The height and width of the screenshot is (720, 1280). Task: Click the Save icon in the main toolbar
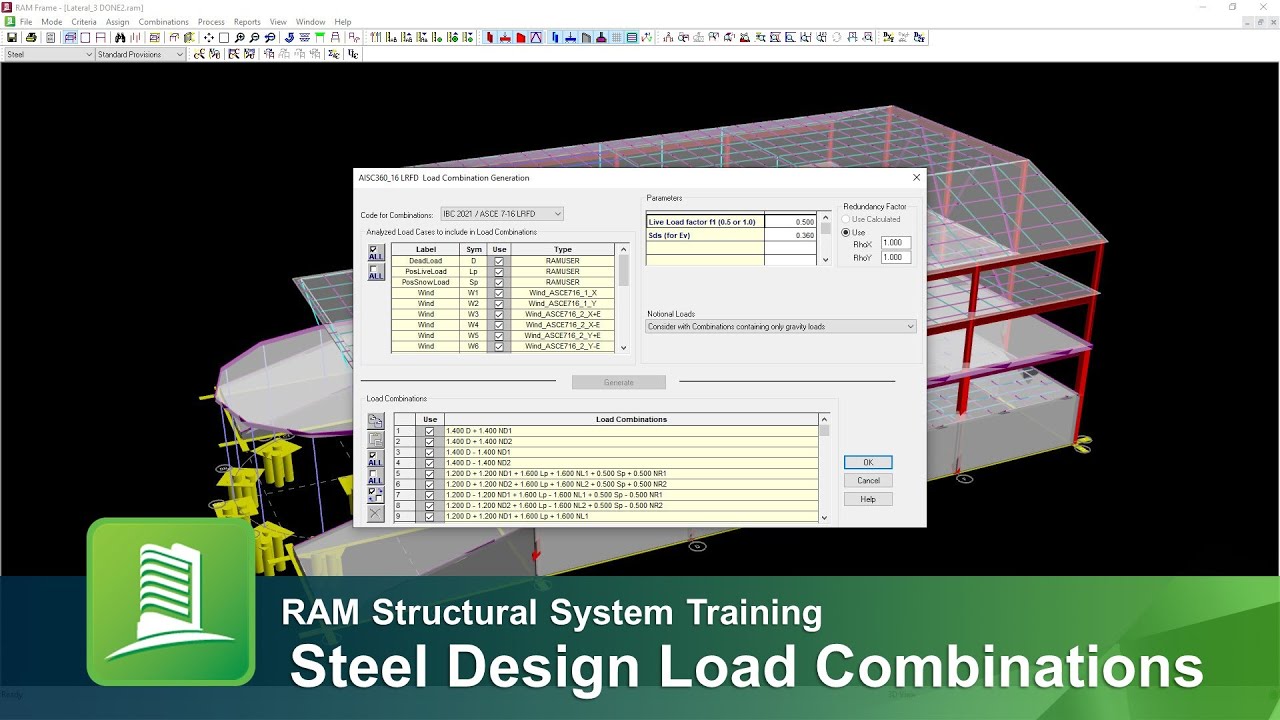coord(11,37)
